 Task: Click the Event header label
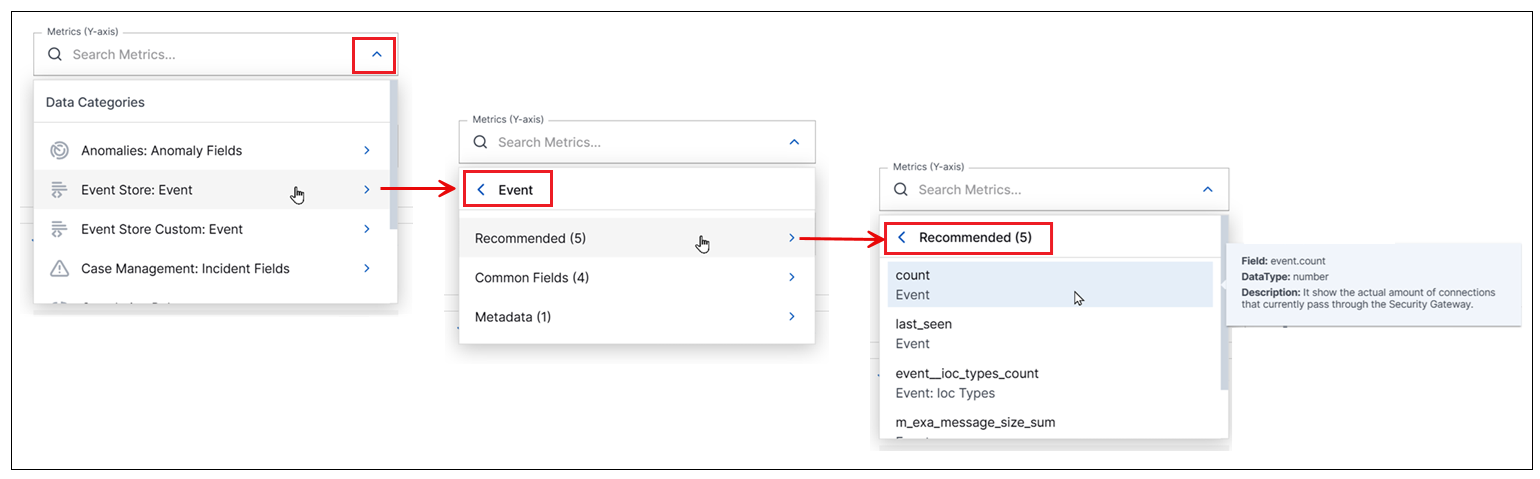[x=516, y=189]
